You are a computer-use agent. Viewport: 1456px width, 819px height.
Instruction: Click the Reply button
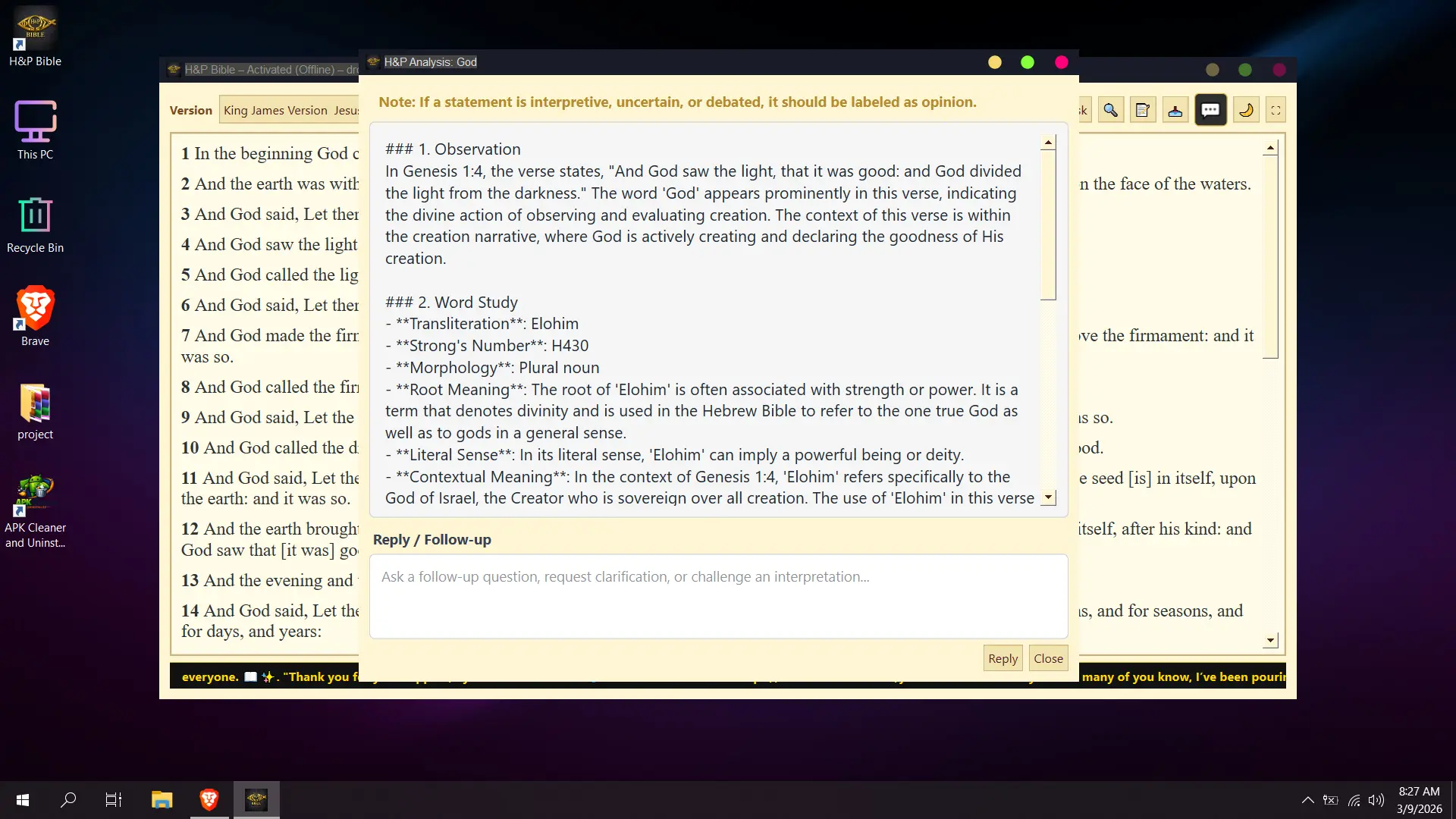tap(1003, 658)
